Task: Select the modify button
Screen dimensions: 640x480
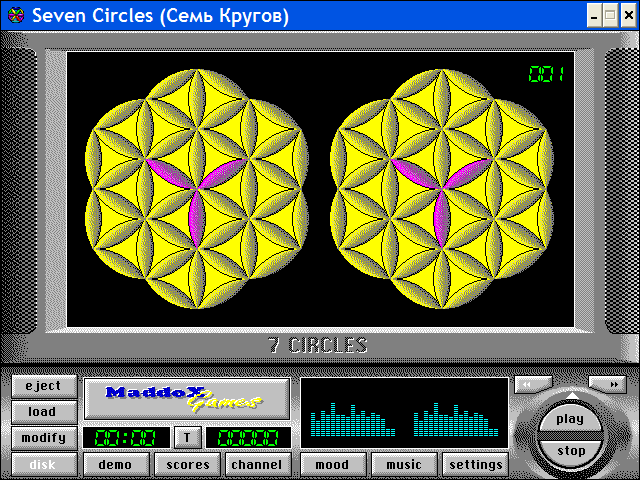Action: tap(44, 438)
